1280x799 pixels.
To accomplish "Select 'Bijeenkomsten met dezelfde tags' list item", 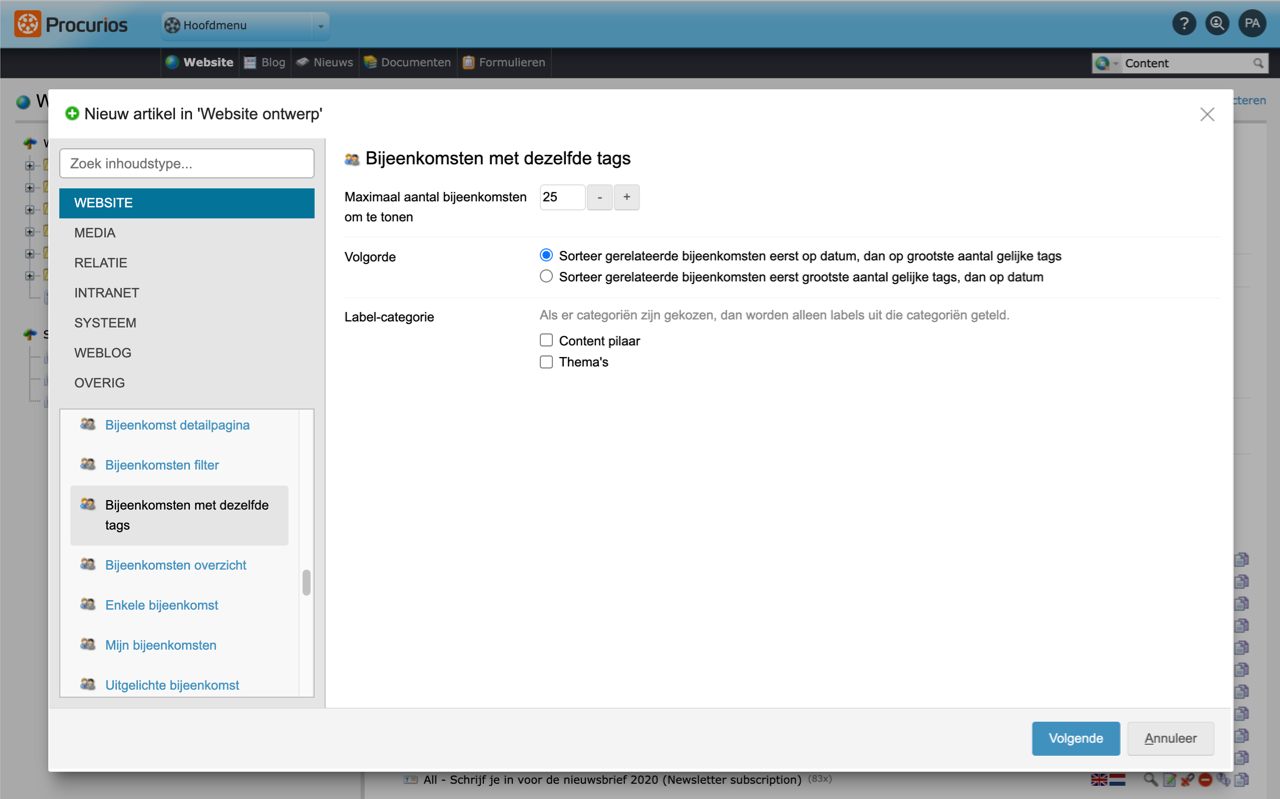I will 179,515.
